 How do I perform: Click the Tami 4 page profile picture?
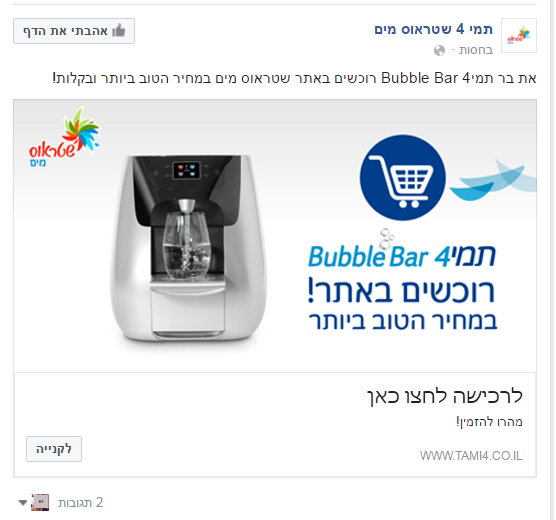(x=519, y=35)
